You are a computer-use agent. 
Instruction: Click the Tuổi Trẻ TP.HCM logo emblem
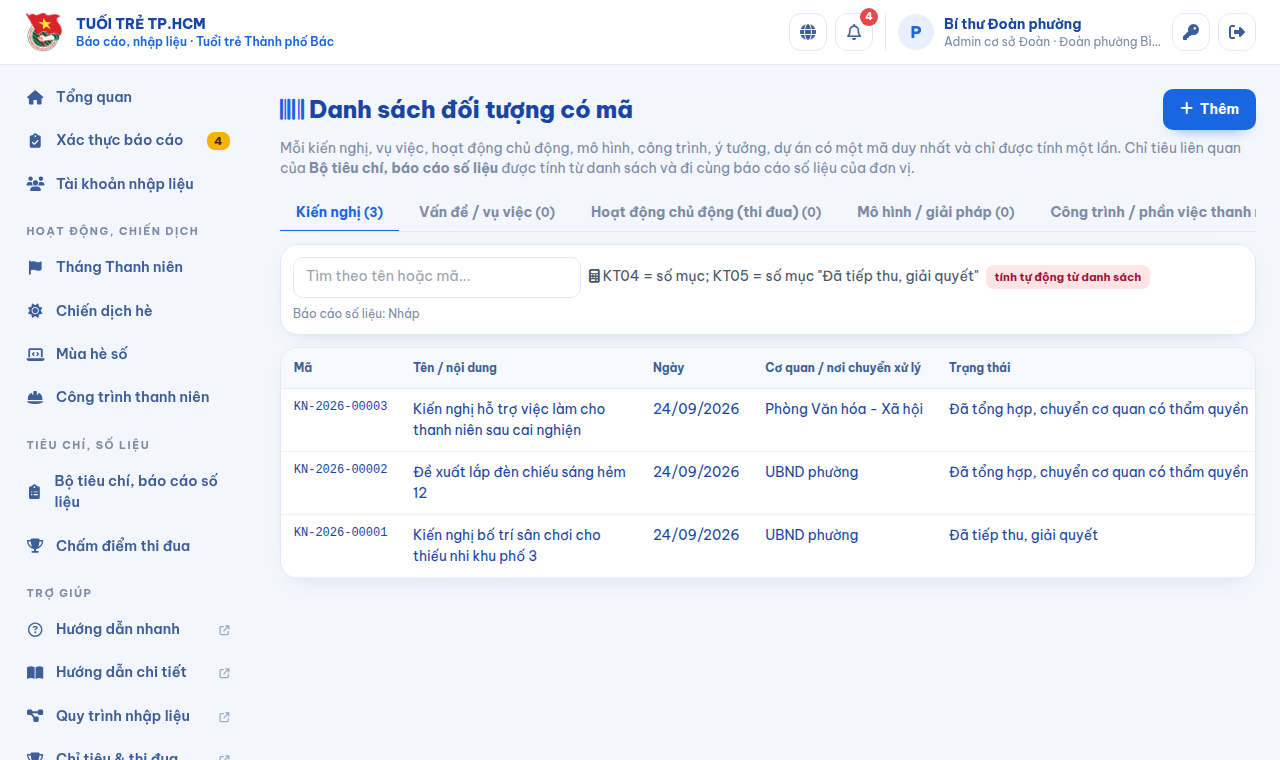coord(43,32)
